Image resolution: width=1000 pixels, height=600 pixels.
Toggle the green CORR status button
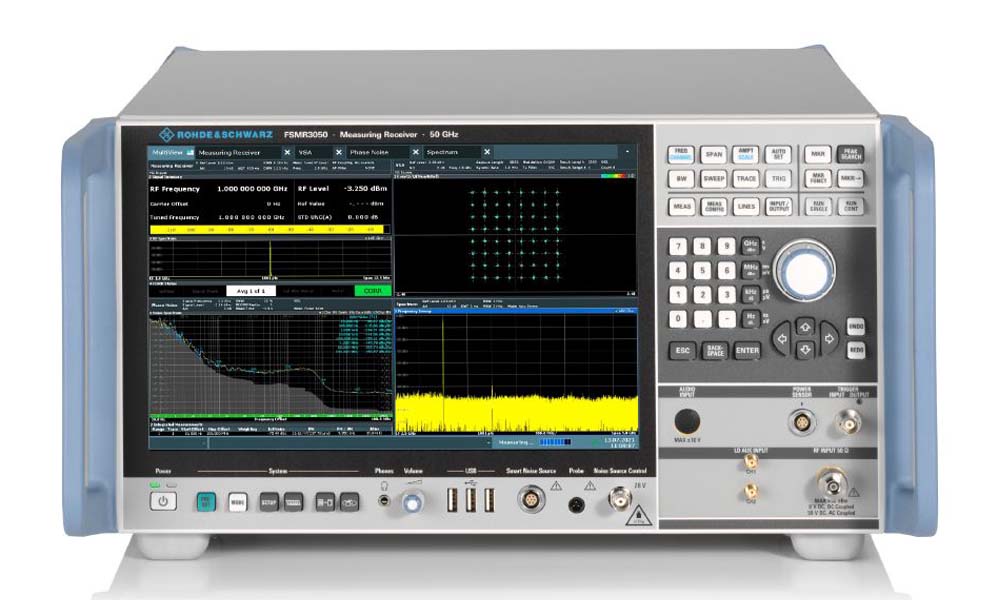click(372, 291)
